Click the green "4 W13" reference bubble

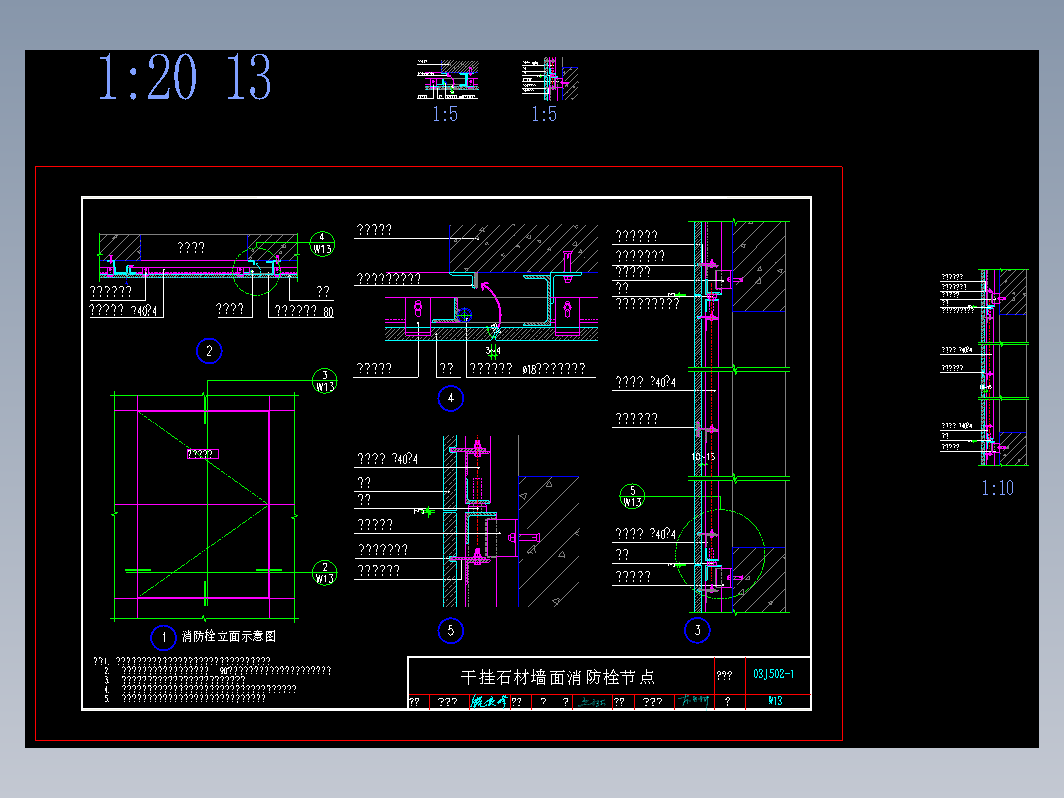(322, 244)
